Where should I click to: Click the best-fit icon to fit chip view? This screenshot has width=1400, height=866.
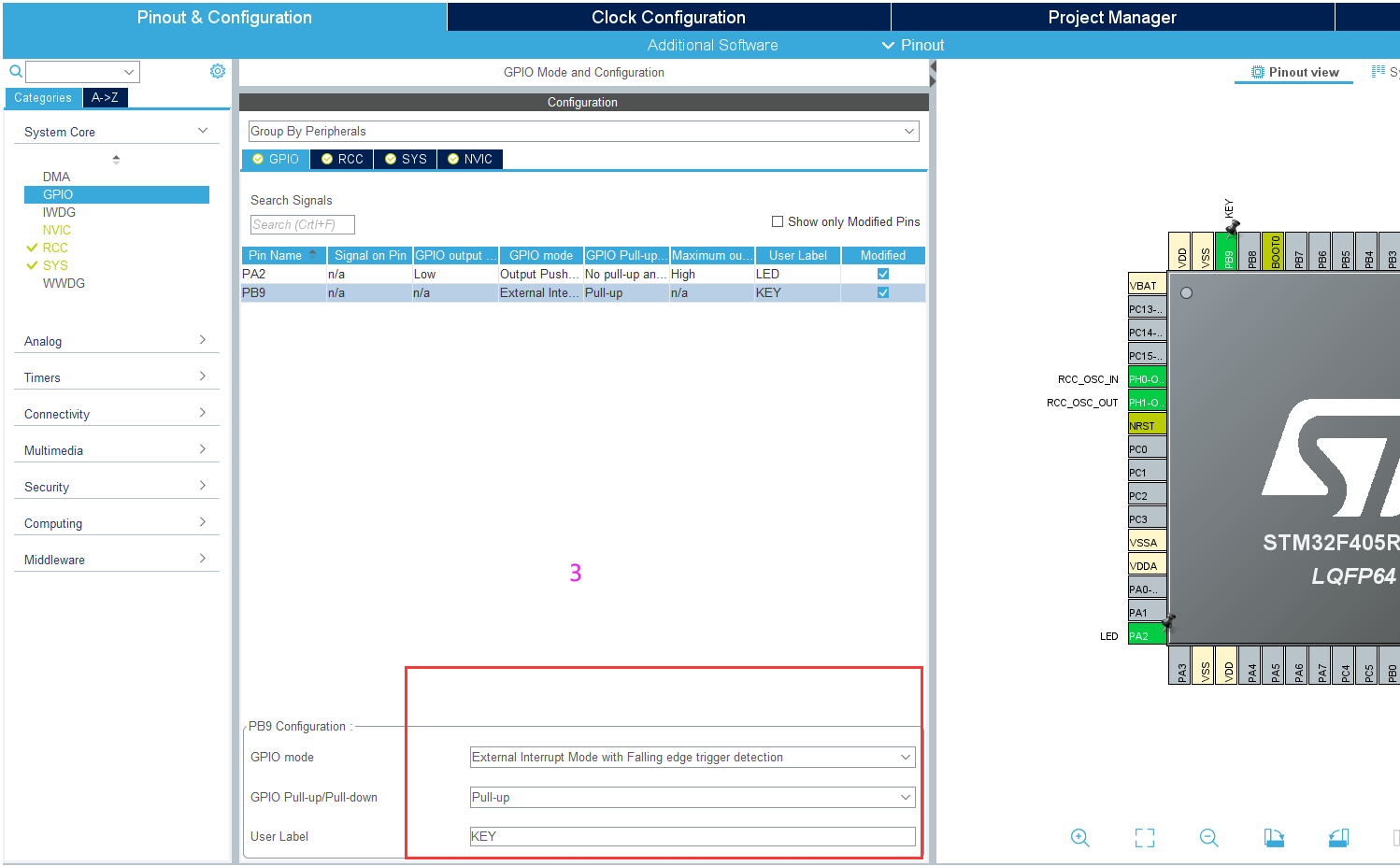point(1144,838)
